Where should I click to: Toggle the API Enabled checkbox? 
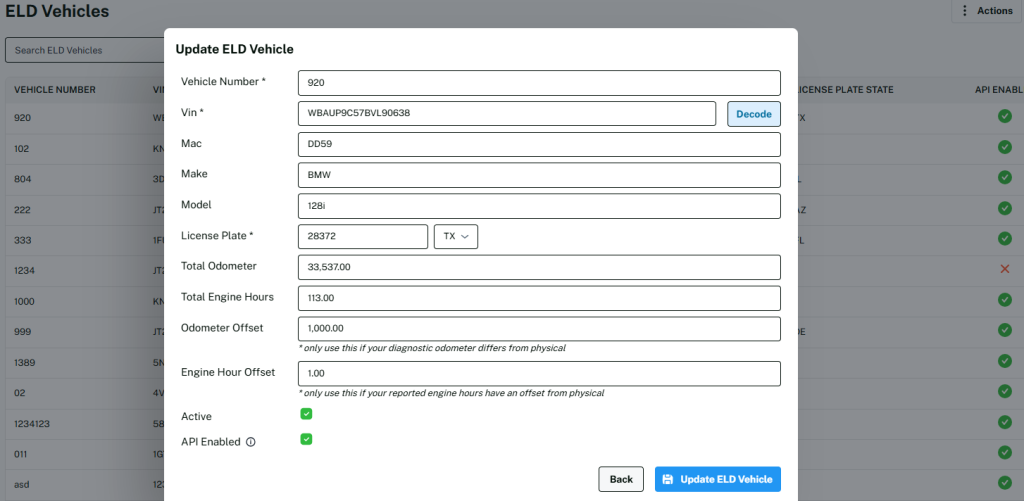[306, 439]
